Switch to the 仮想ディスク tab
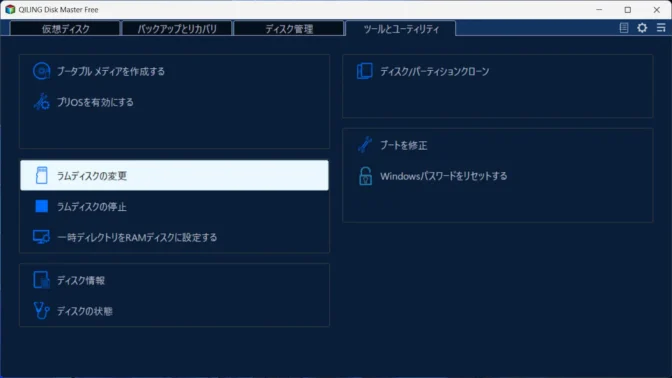 click(65, 29)
